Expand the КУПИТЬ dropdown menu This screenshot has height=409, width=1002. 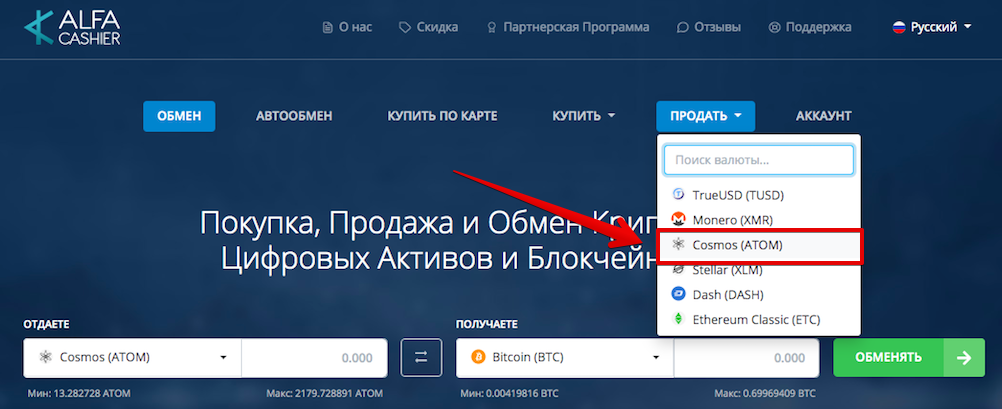point(583,116)
